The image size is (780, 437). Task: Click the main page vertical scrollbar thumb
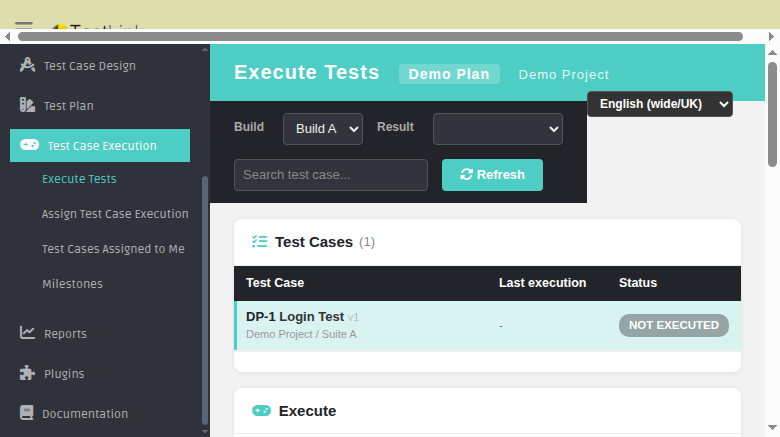point(773,114)
